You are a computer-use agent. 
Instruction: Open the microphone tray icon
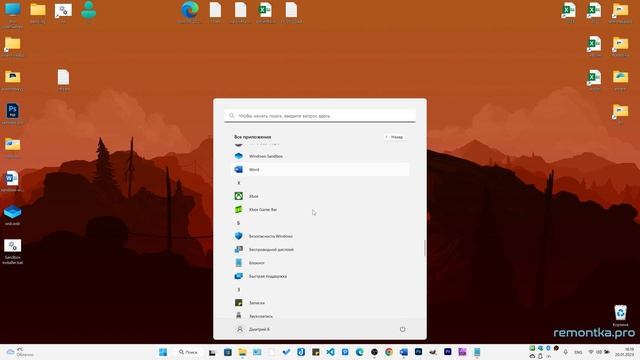(x=565, y=352)
